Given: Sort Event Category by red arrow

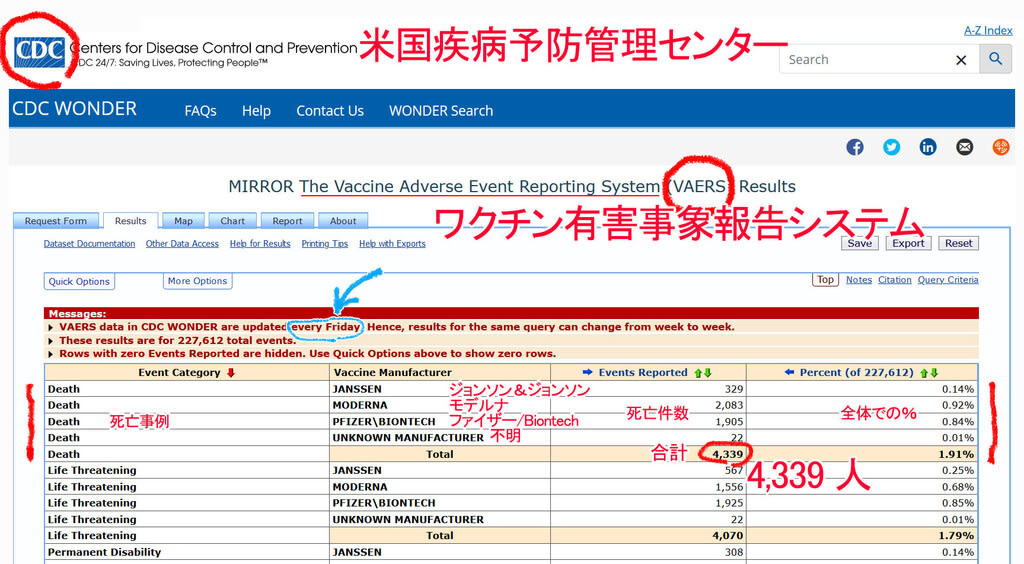Looking at the screenshot, I should (231, 373).
